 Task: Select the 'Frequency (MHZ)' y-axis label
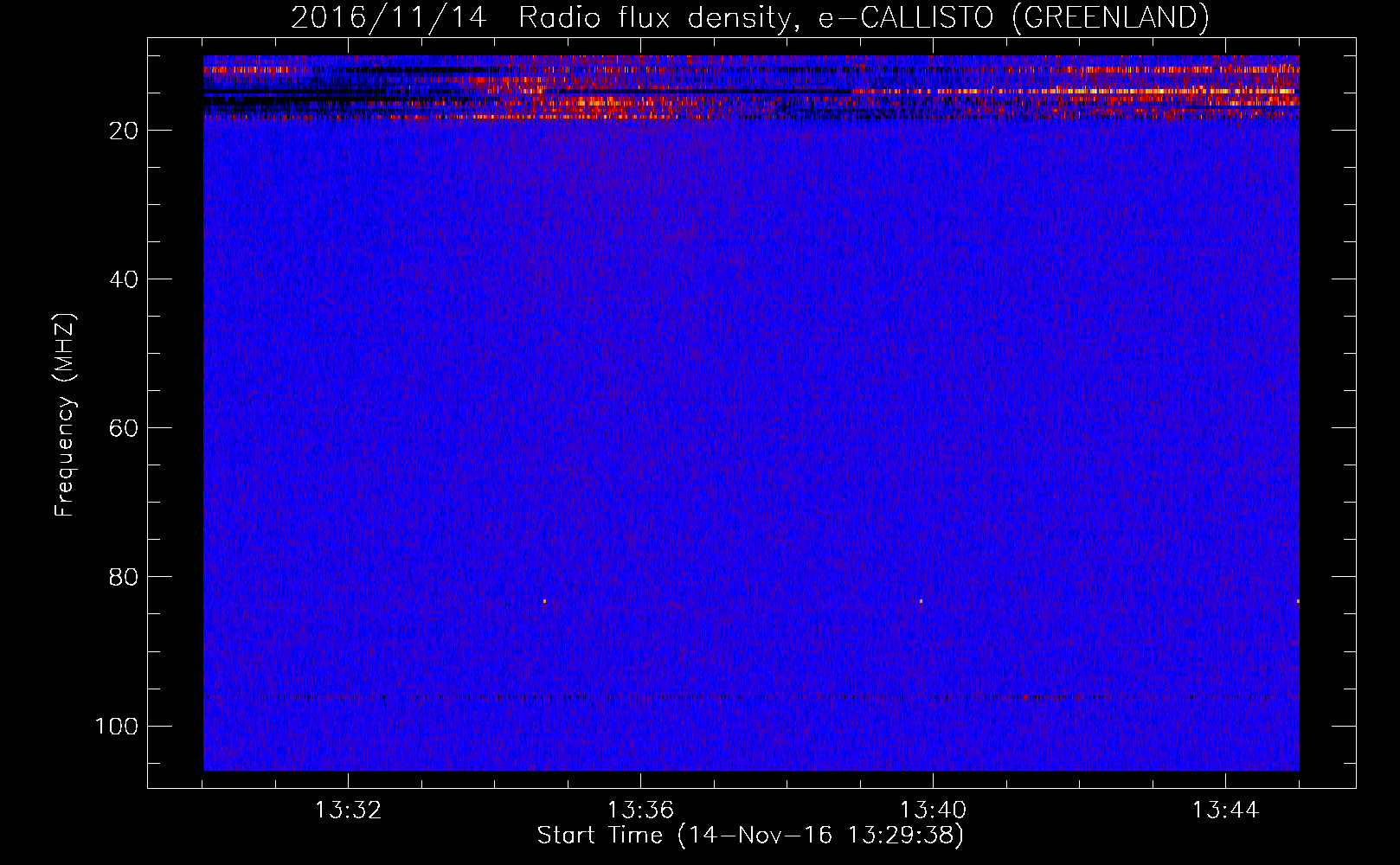click(65, 414)
